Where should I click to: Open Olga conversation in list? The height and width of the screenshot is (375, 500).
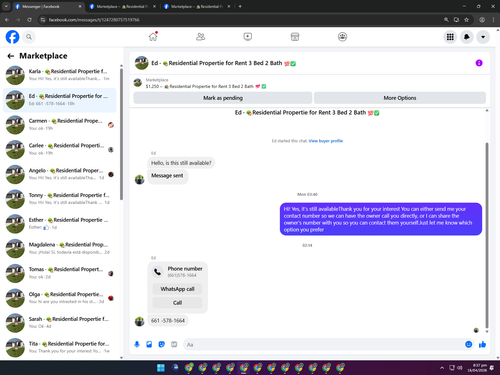60,298
